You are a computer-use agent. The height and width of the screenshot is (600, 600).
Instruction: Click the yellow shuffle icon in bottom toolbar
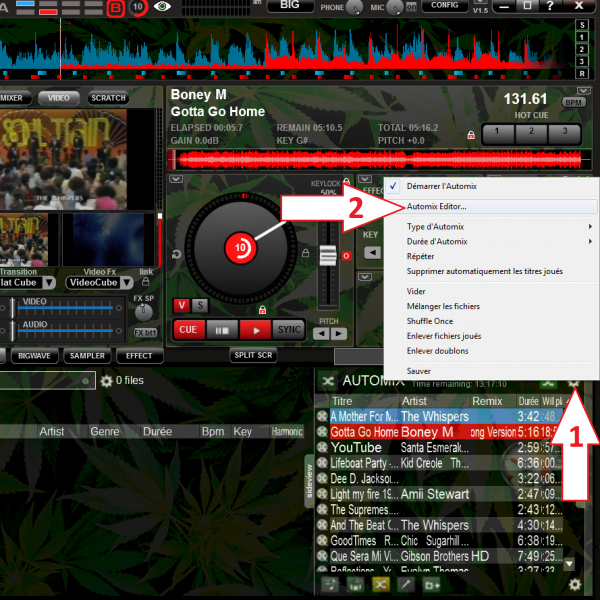[380, 584]
